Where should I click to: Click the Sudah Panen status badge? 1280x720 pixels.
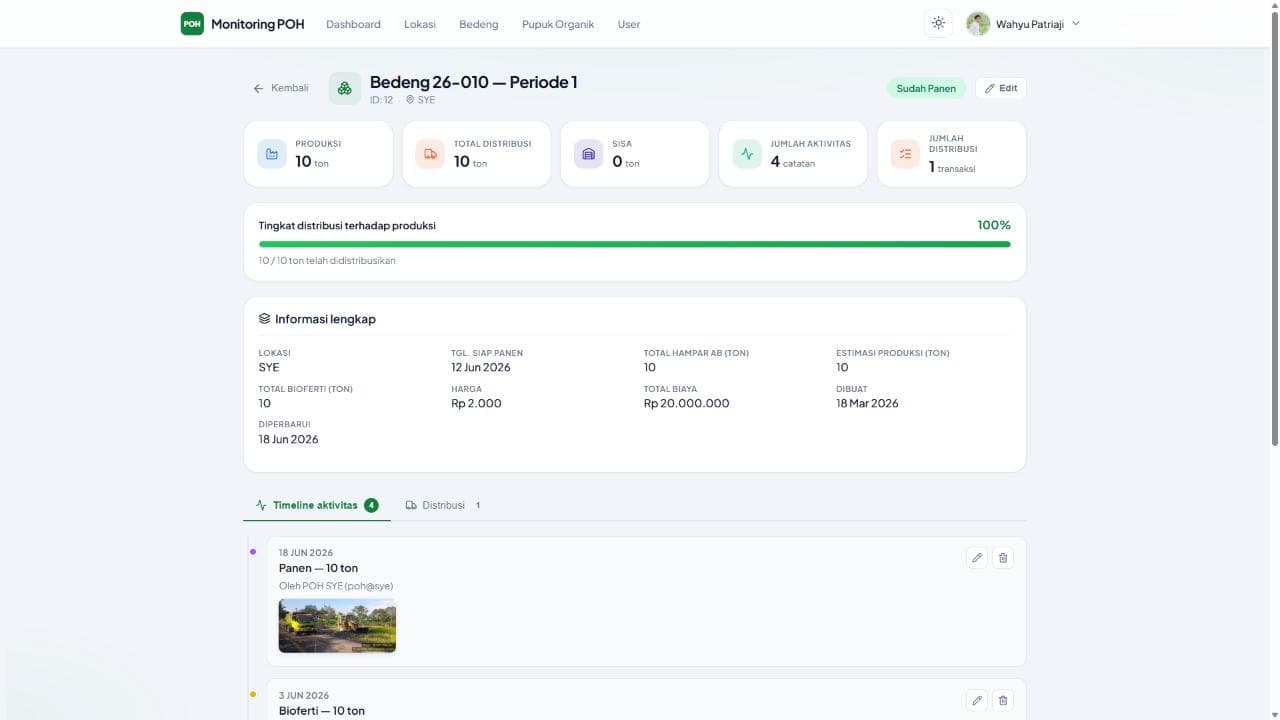tap(926, 88)
